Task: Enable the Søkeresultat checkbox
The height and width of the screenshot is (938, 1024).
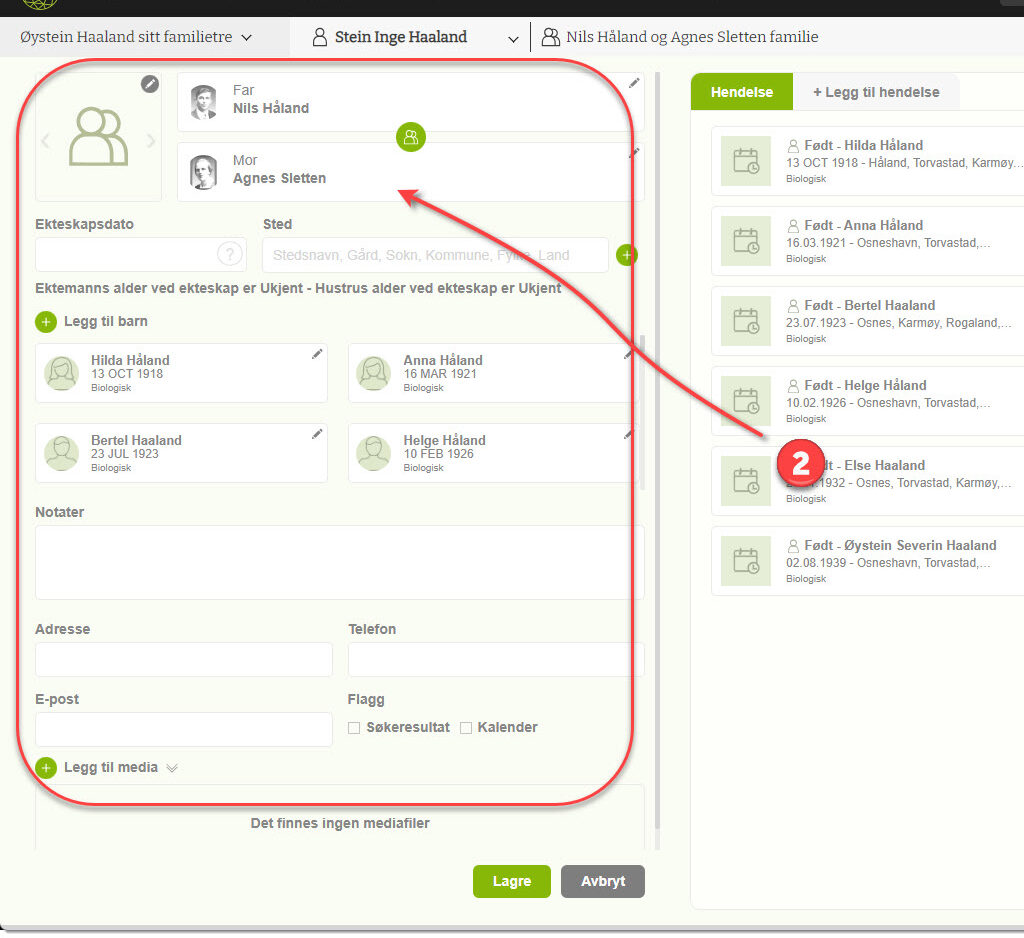Action: [x=354, y=728]
